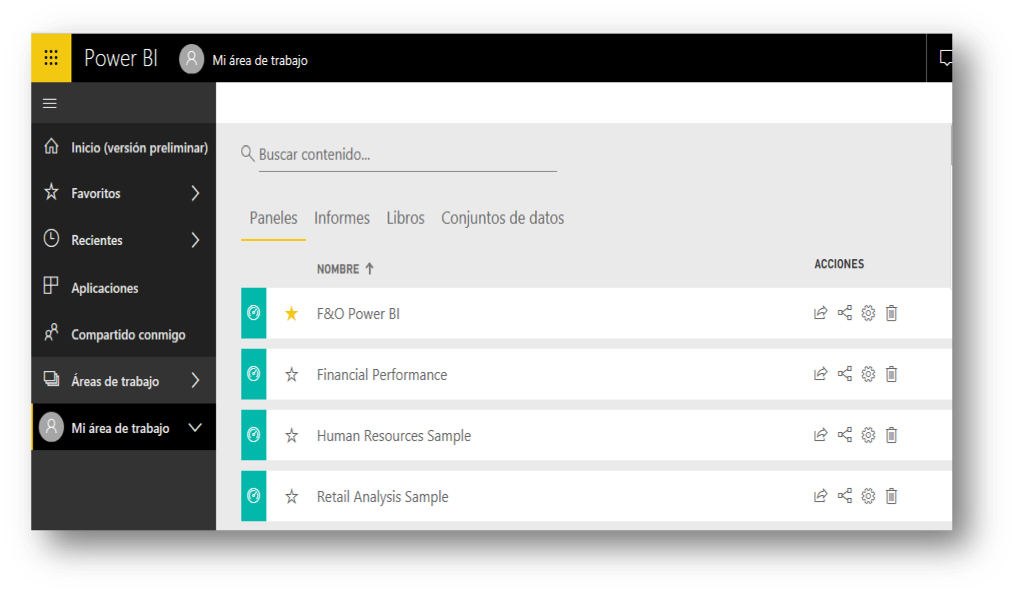Viewport: 1016px width, 593px height.
Task: Click the Compartido conmigo people icon
Action: 51,333
